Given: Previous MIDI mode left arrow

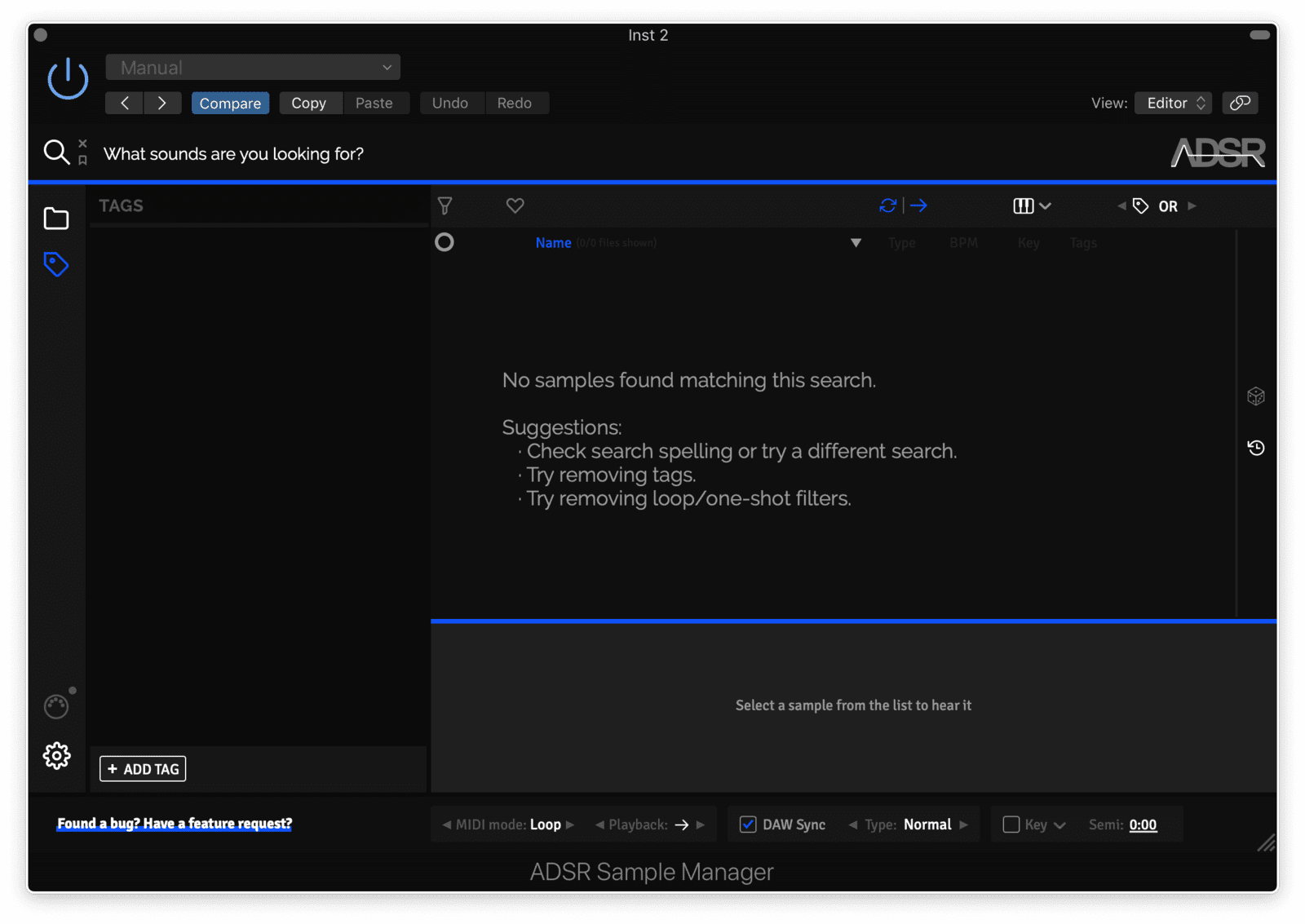Looking at the screenshot, I should pyautogui.click(x=446, y=825).
